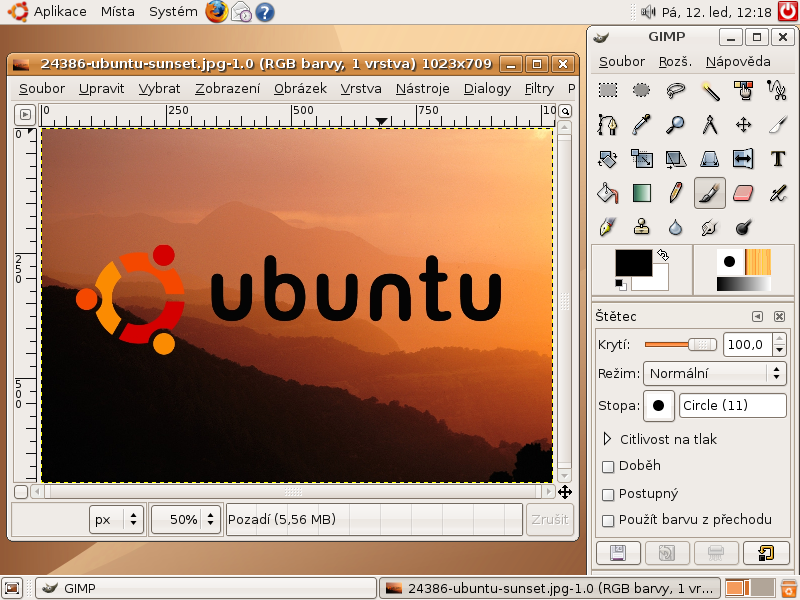Open the Filtry menu
This screenshot has width=800, height=600.
click(539, 89)
